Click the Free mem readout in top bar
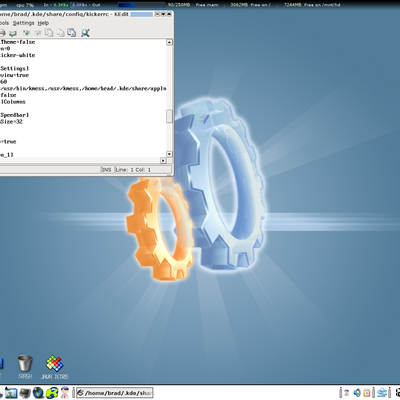 193,5
